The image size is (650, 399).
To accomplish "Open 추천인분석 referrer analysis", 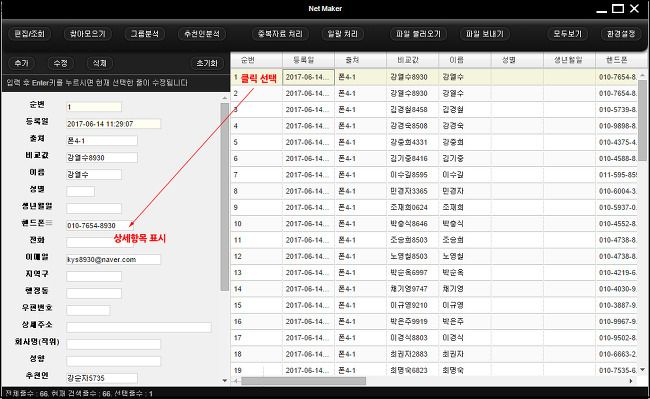I will (x=202, y=34).
